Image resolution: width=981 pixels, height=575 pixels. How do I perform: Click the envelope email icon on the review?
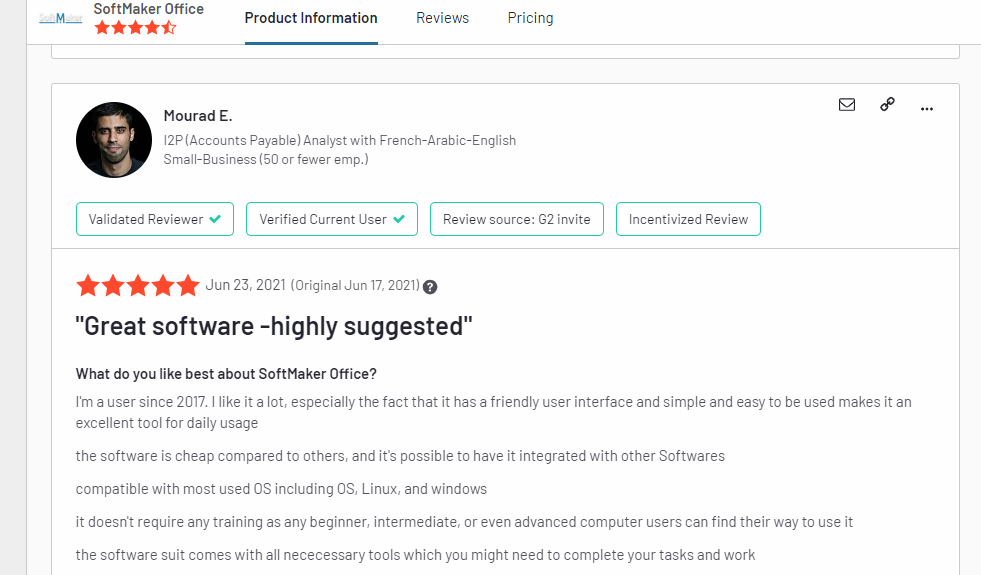pyautogui.click(x=847, y=104)
